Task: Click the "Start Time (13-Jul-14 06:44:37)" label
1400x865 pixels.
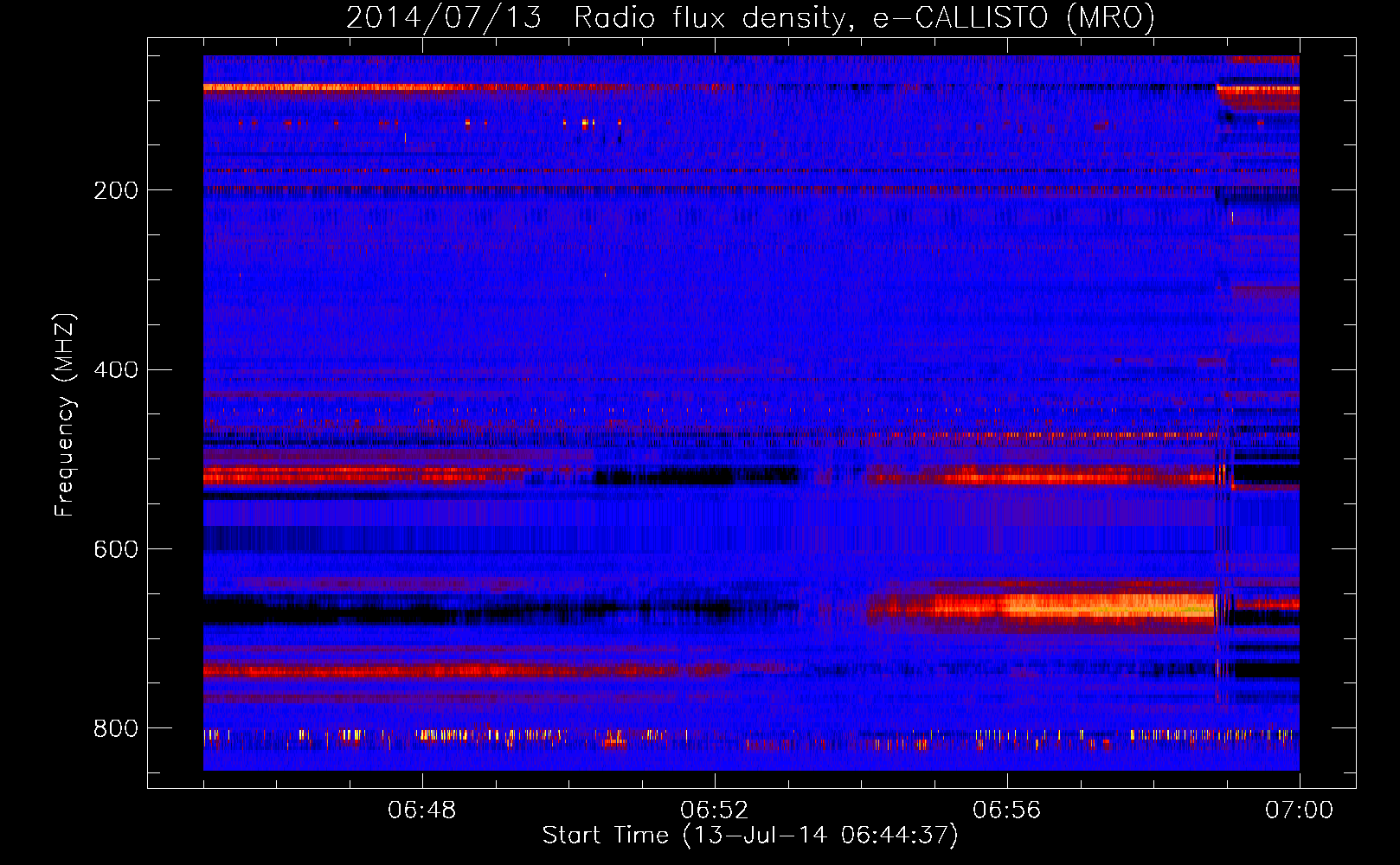Action: point(750,836)
